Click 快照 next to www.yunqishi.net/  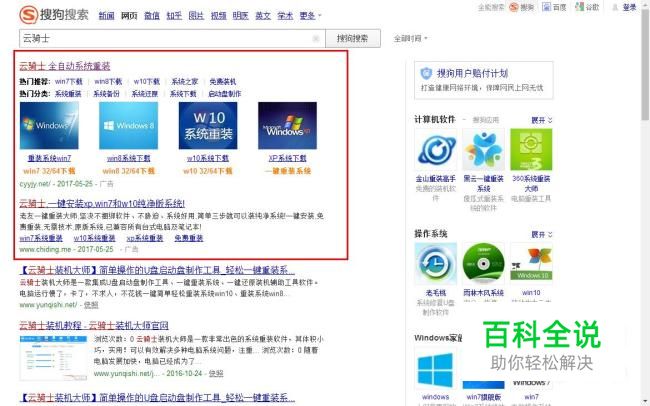click(x=91, y=305)
